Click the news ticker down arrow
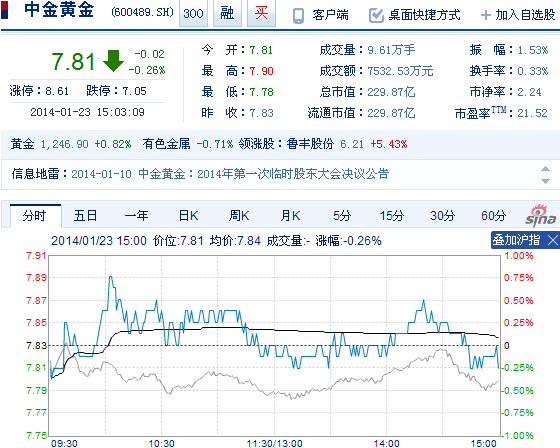 coord(545,181)
